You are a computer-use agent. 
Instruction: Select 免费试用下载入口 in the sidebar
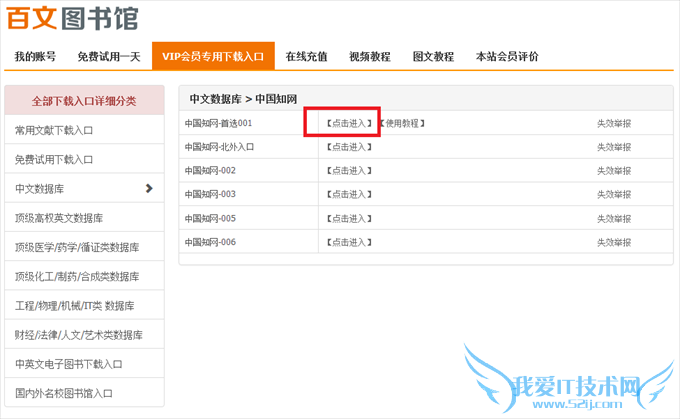84,159
